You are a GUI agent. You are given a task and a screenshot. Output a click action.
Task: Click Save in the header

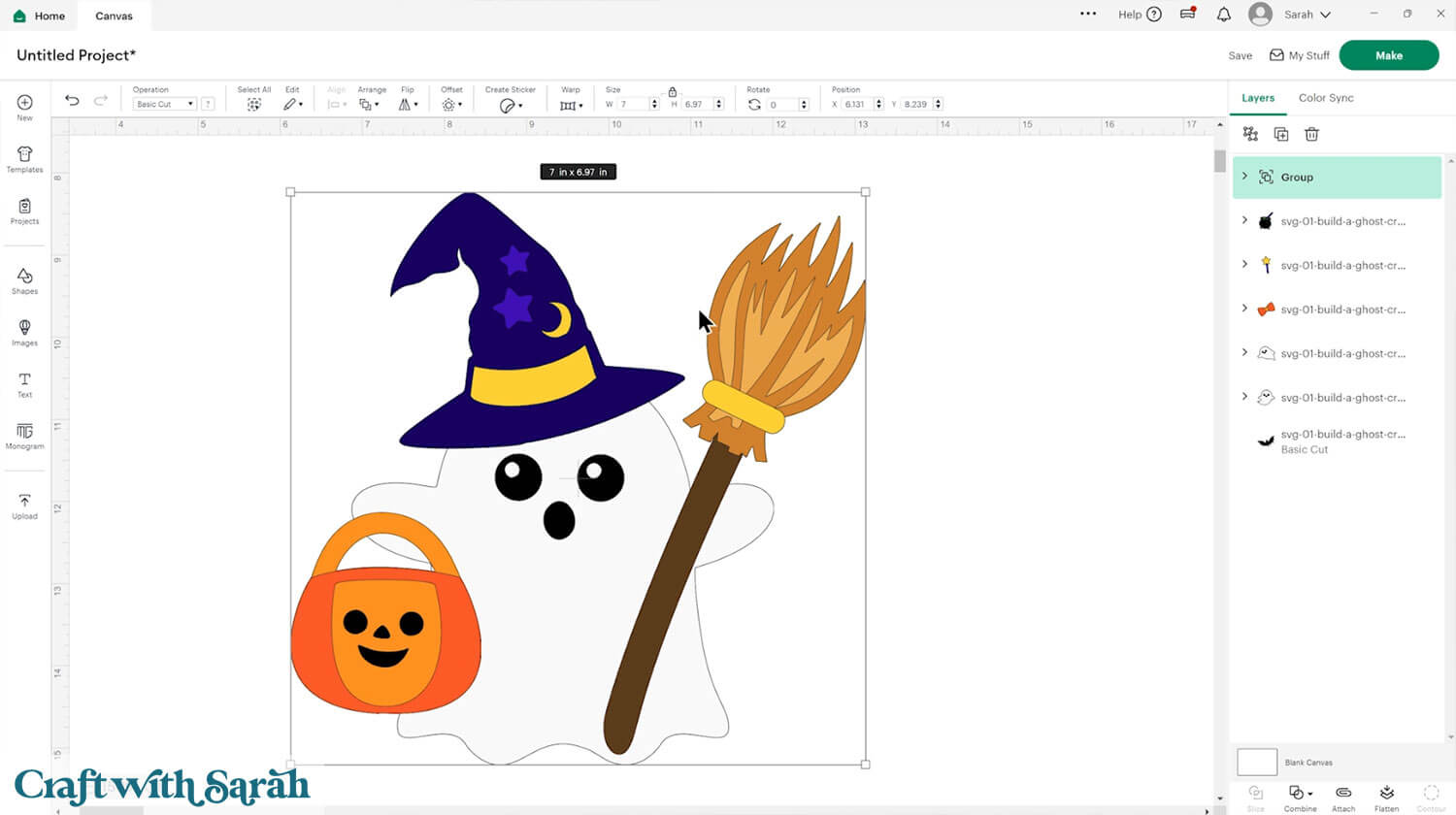tap(1240, 55)
